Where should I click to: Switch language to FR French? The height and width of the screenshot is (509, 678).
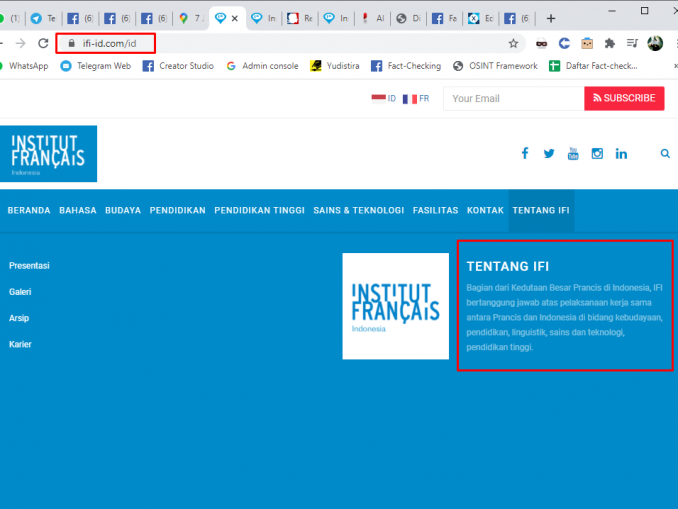pyautogui.click(x=416, y=99)
